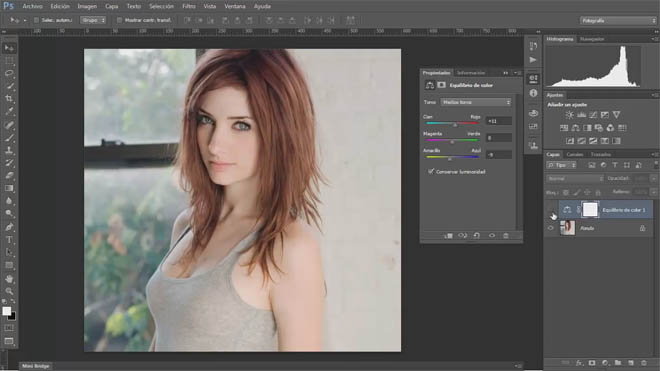Select the Rectangular Marquee tool
The height and width of the screenshot is (371, 660).
[9, 61]
